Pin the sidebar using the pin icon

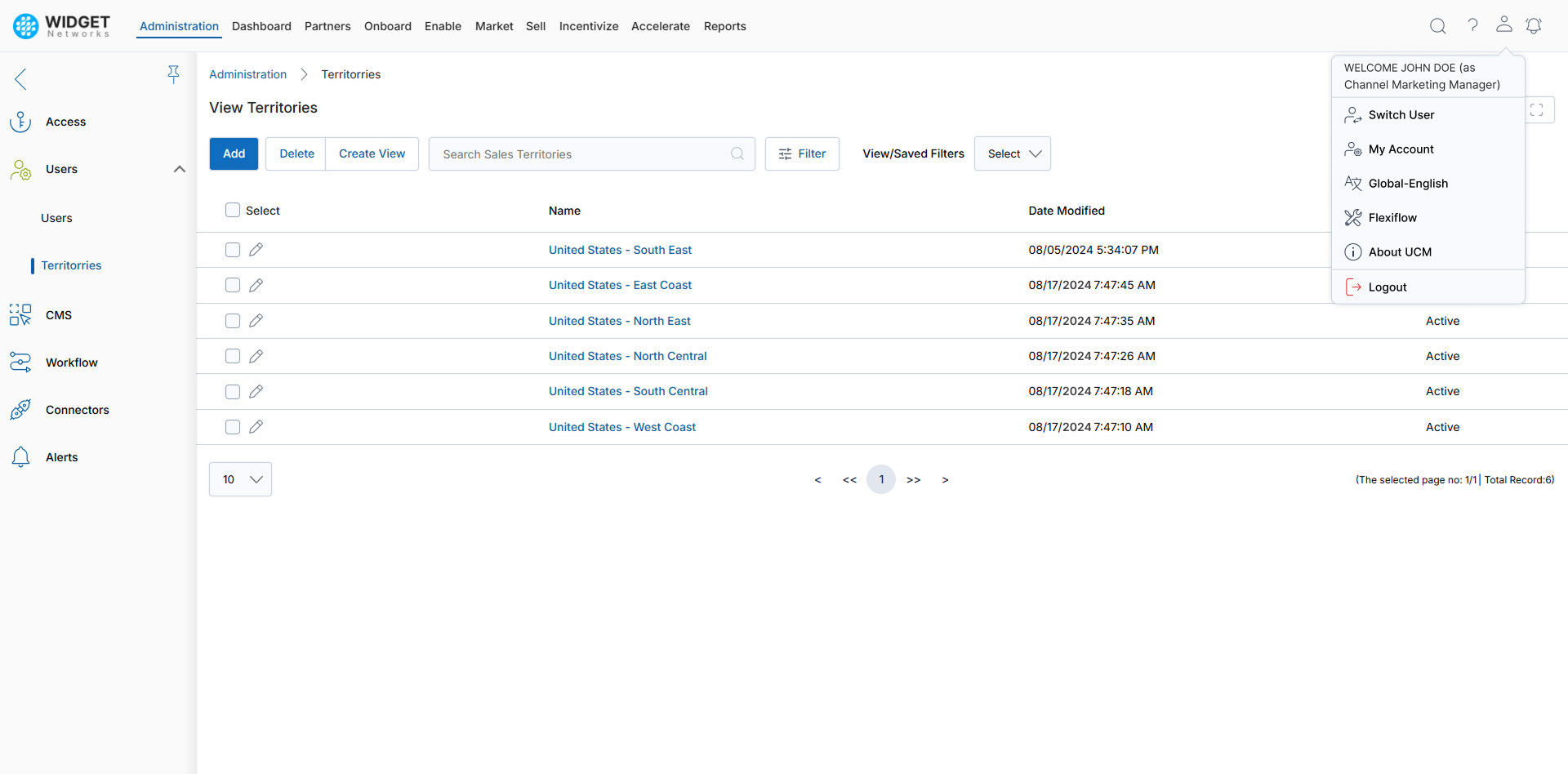tap(174, 73)
